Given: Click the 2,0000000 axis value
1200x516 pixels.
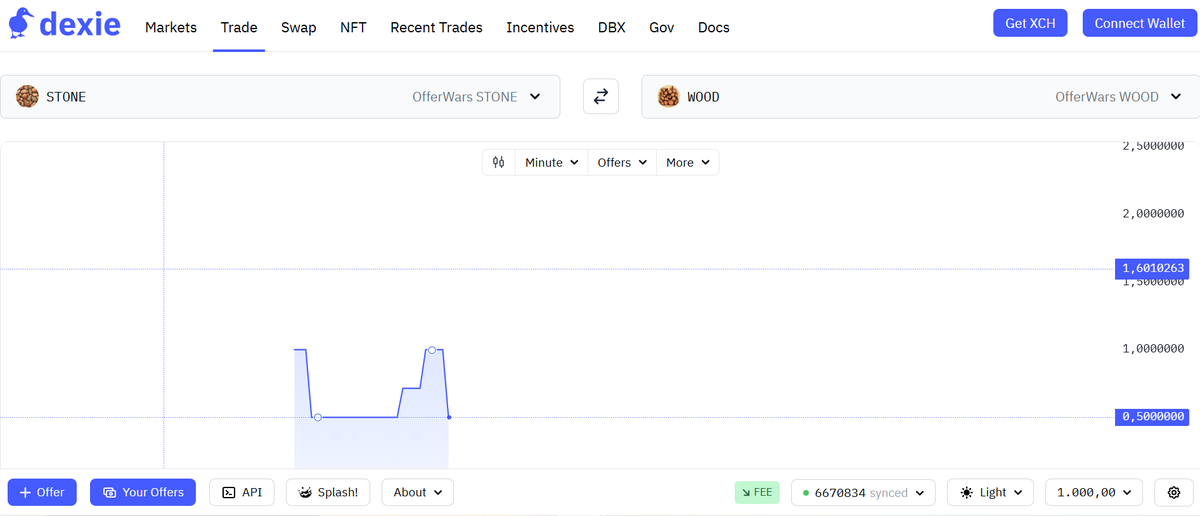Looking at the screenshot, I should coord(1153,213).
